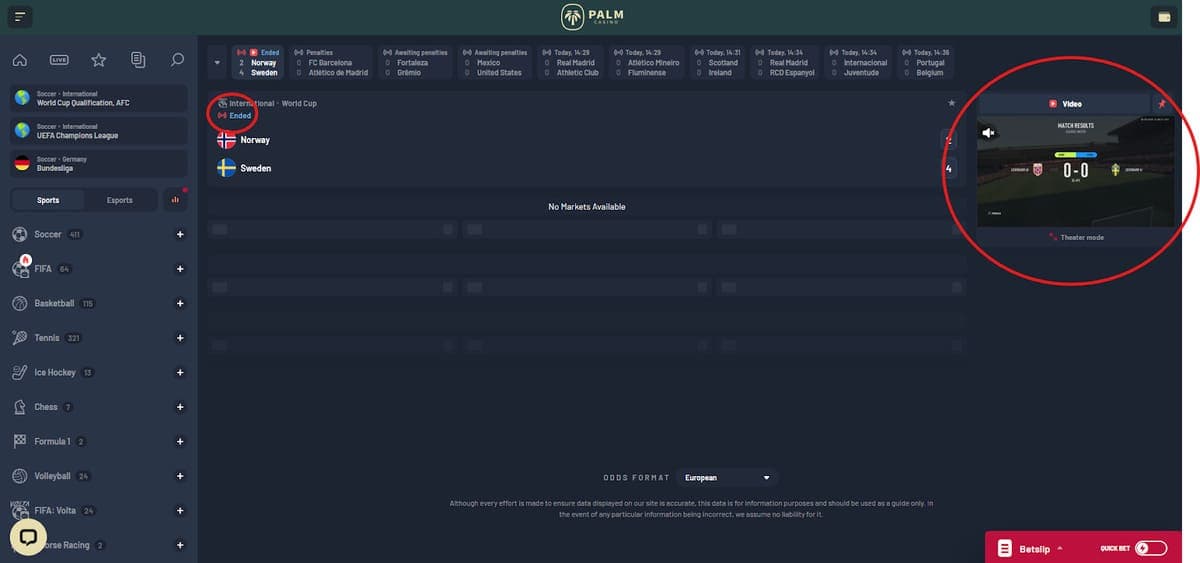
Task: Select FC Barcelona vs Atlético match card
Action: (332, 62)
